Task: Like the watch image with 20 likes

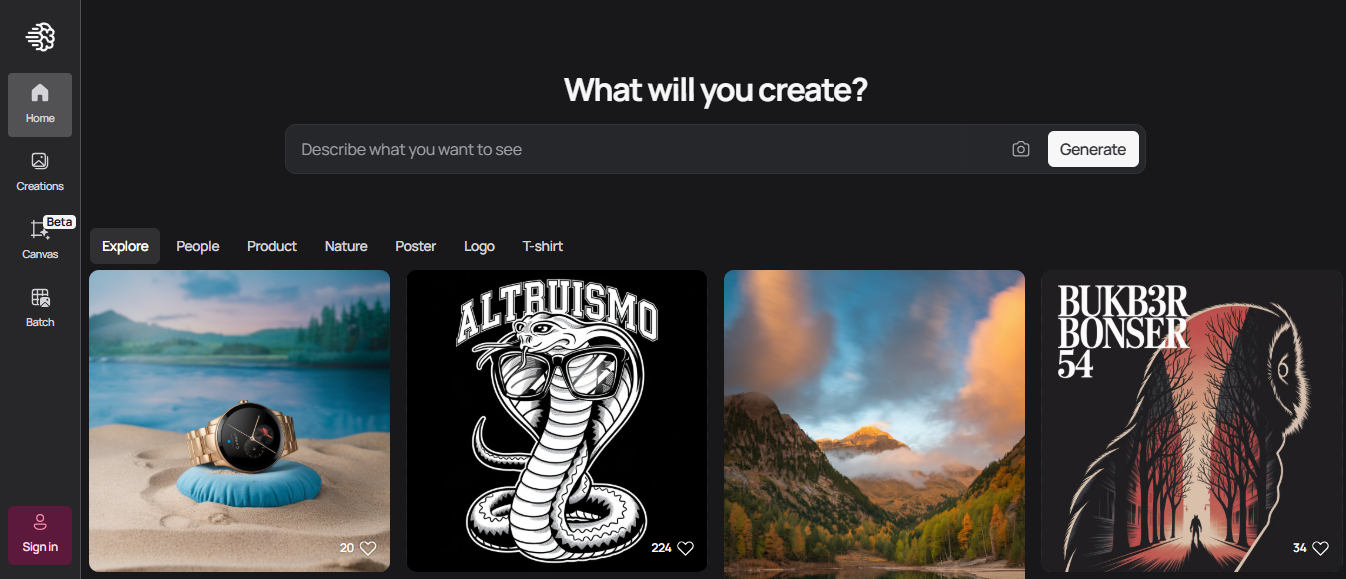Action: 368,548
